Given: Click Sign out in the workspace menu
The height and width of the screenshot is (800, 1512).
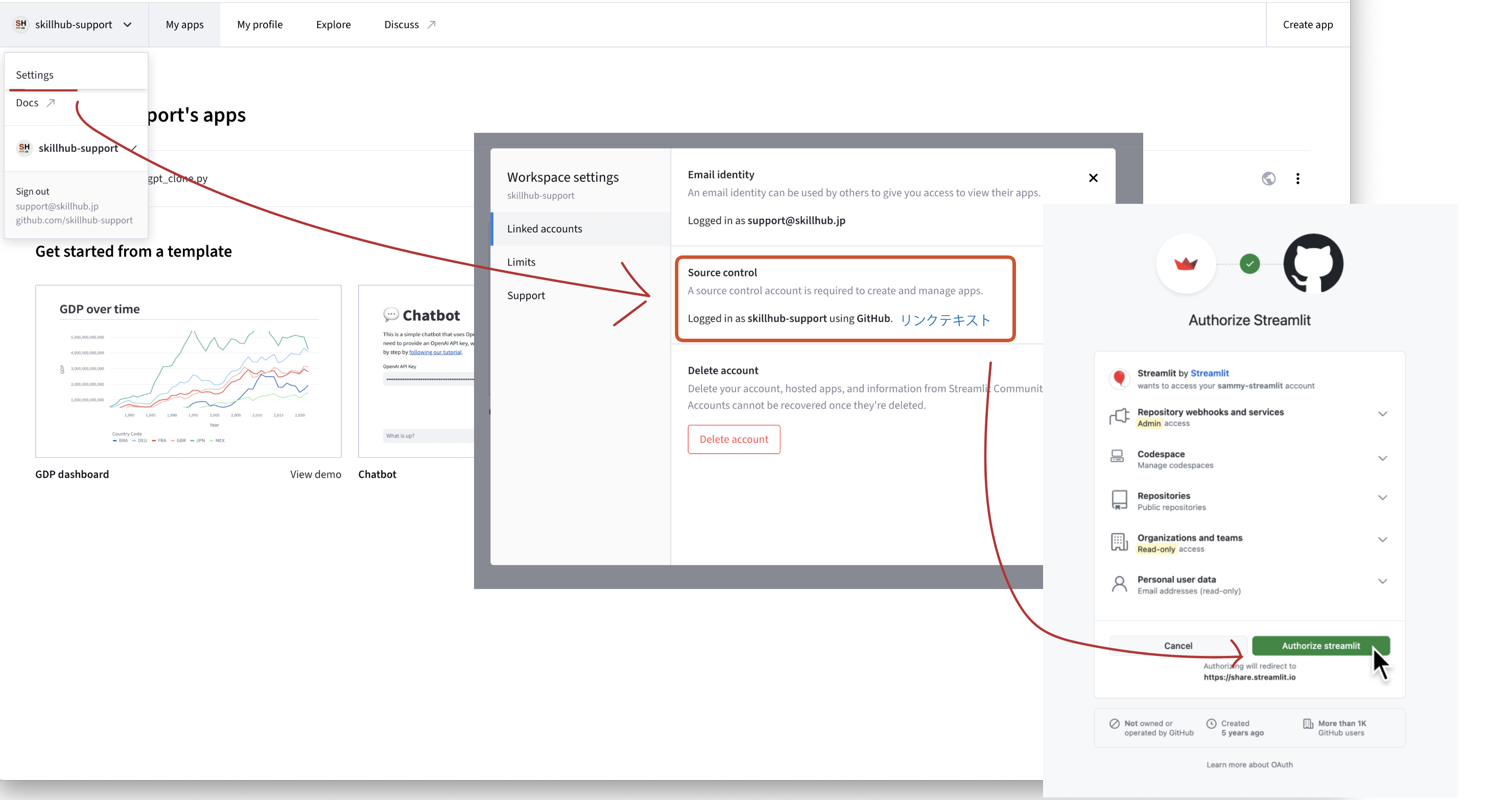Looking at the screenshot, I should 32,192.
